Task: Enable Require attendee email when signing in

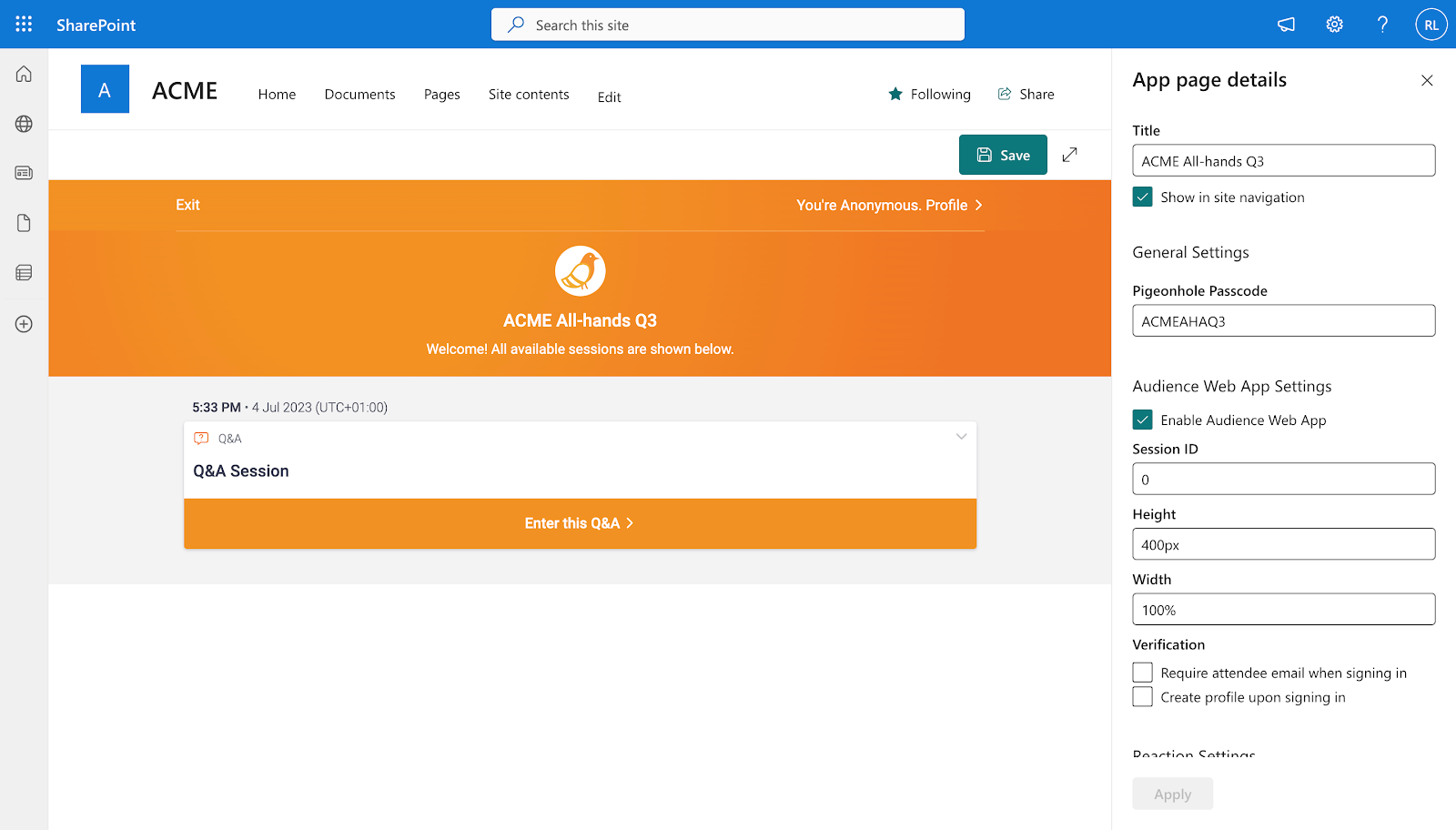Action: (x=1142, y=672)
